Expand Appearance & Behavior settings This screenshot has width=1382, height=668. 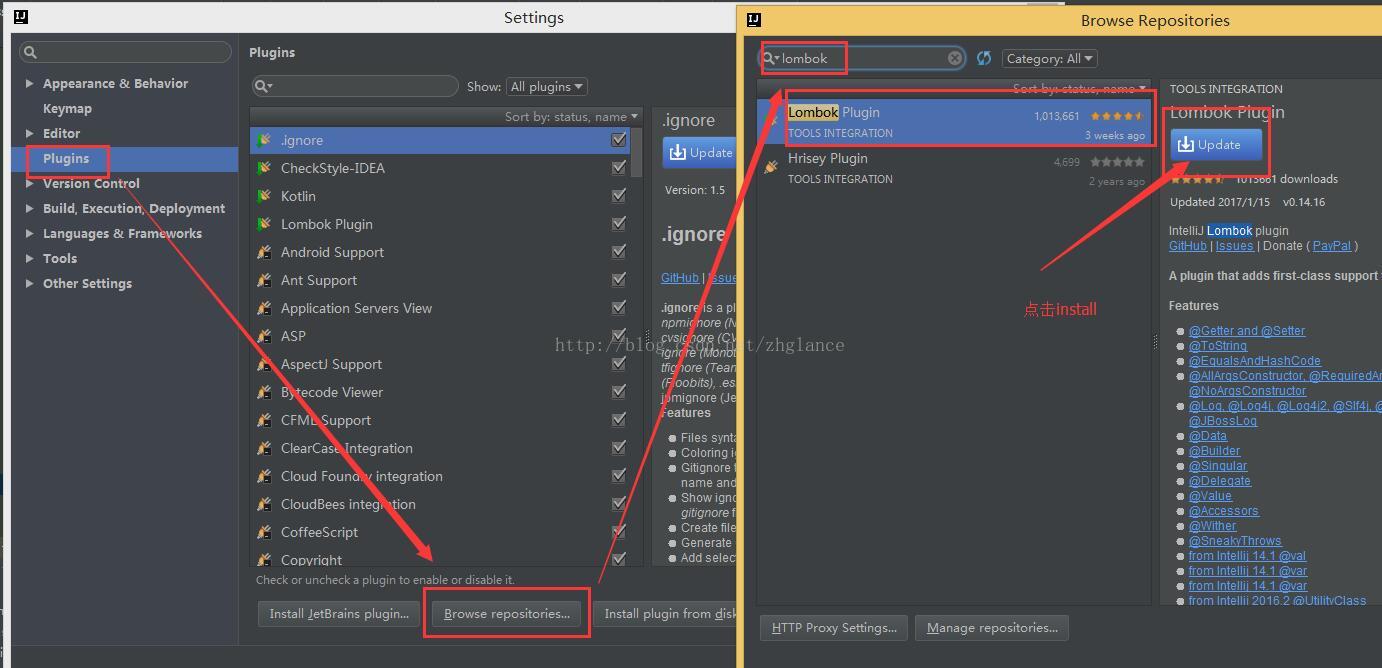point(29,83)
